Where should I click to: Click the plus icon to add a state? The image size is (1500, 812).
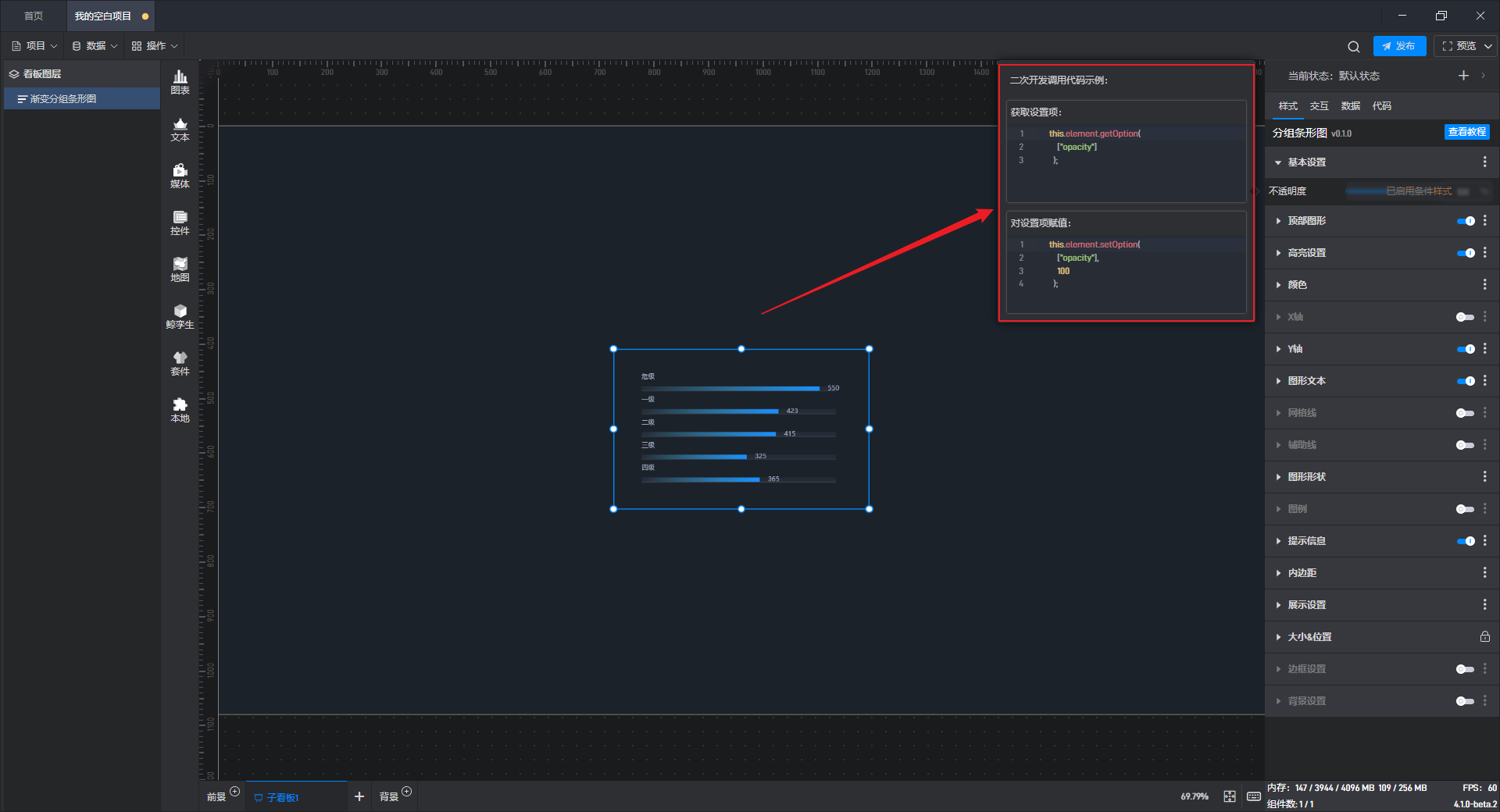point(1463,76)
